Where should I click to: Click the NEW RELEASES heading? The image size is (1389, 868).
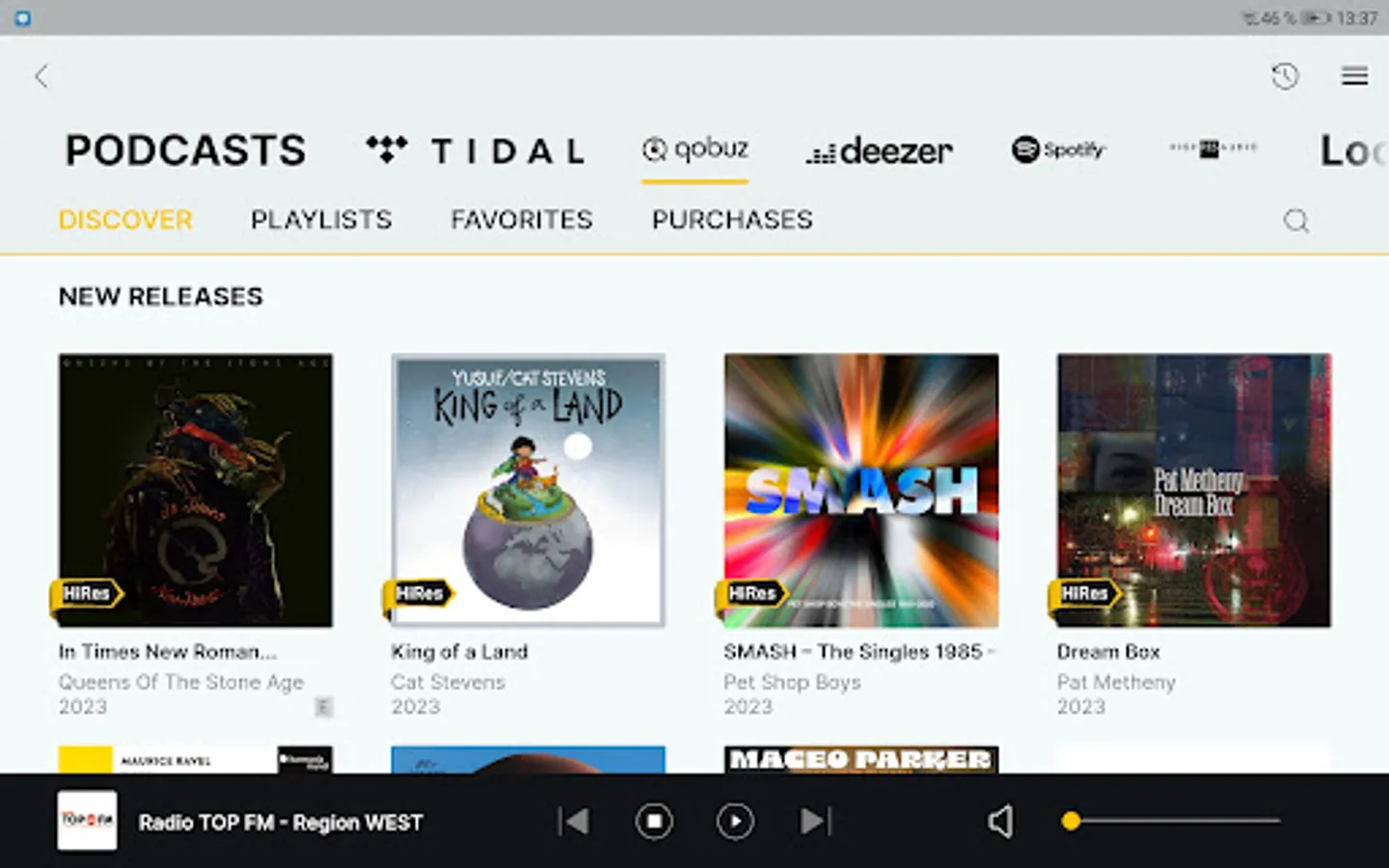(161, 296)
